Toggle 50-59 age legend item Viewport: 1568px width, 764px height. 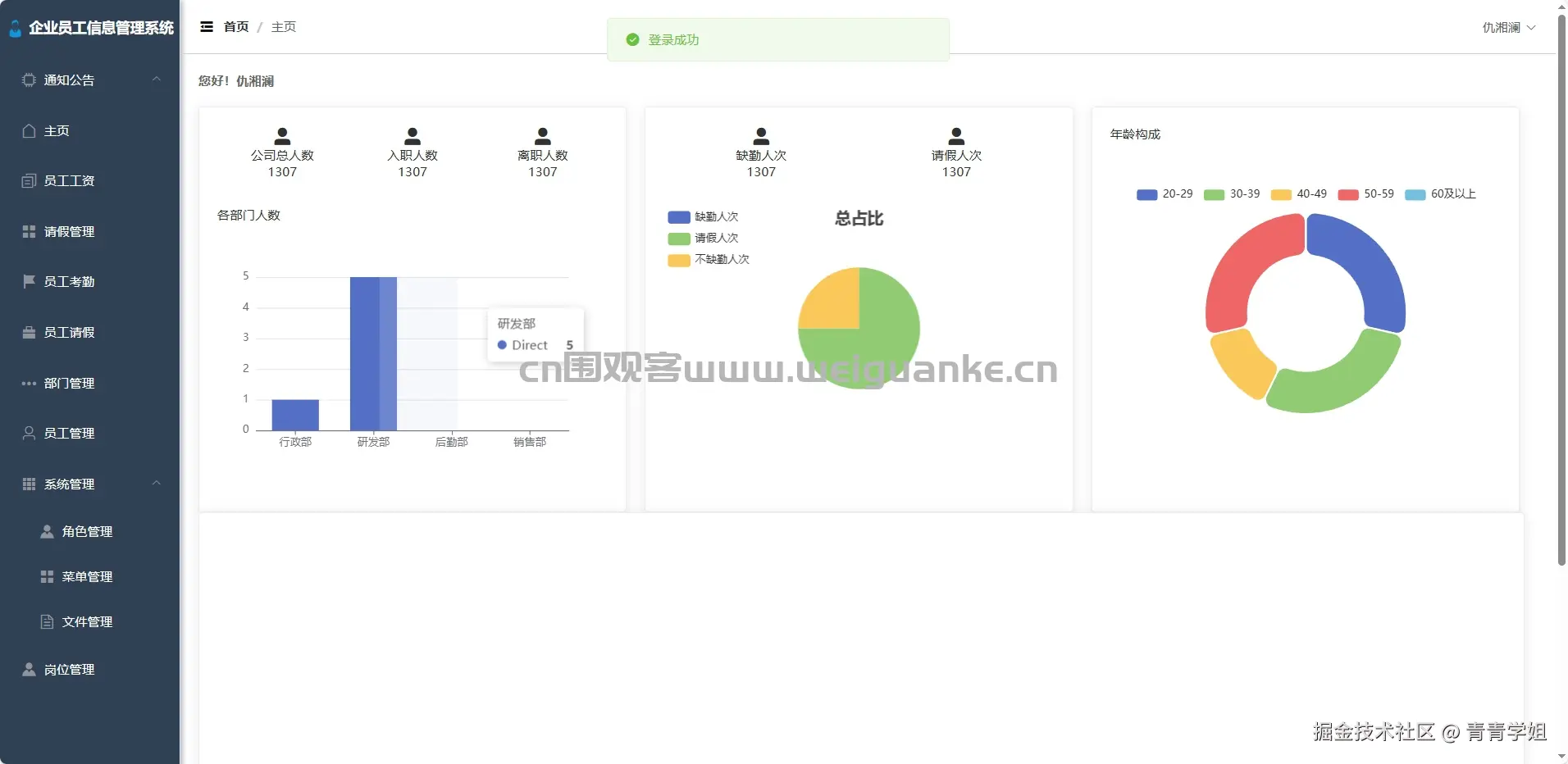point(1366,194)
